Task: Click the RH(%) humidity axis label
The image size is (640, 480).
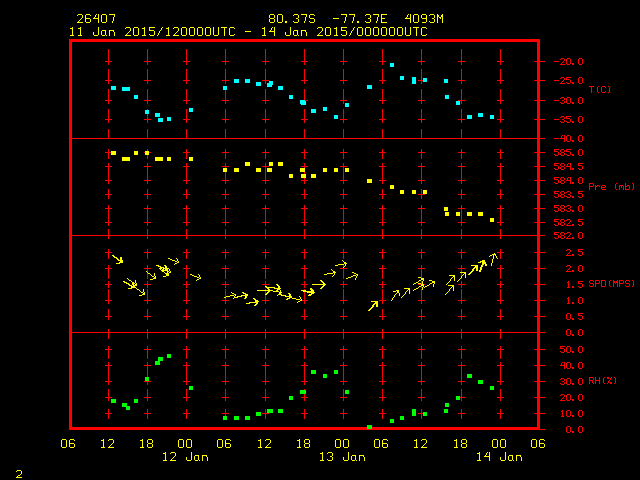Action: click(x=603, y=381)
